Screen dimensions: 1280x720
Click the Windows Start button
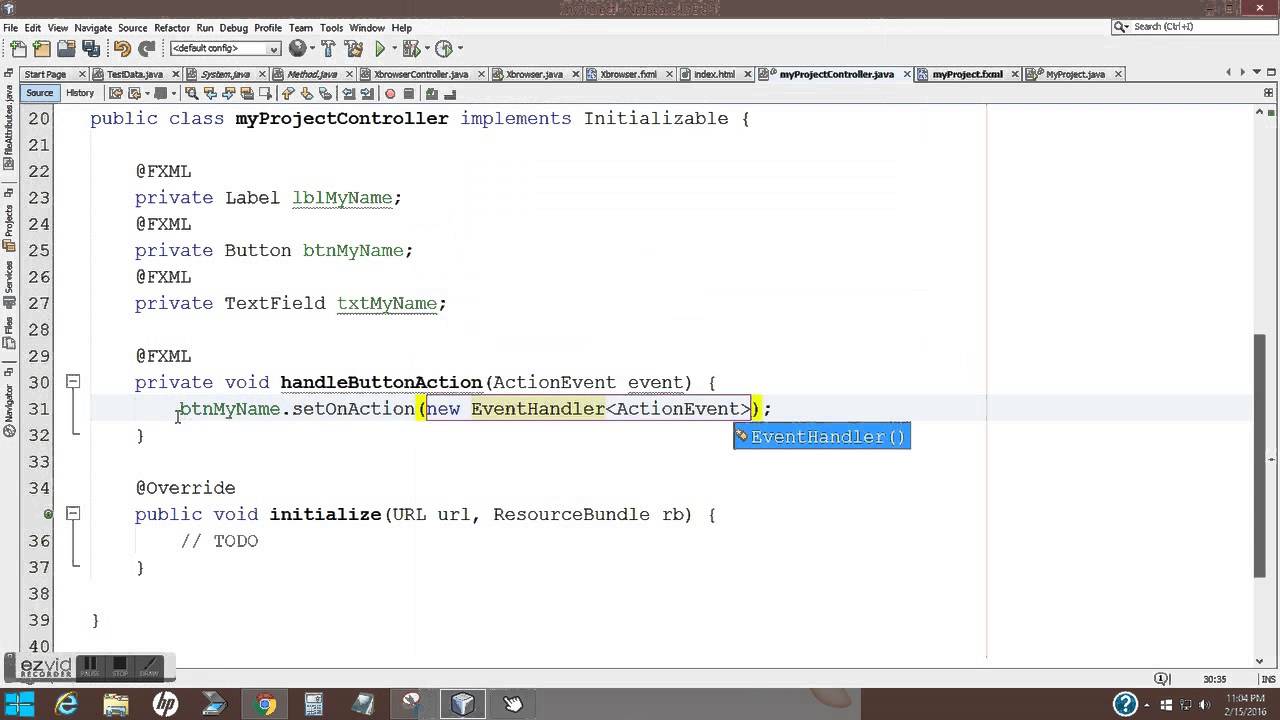(19, 704)
